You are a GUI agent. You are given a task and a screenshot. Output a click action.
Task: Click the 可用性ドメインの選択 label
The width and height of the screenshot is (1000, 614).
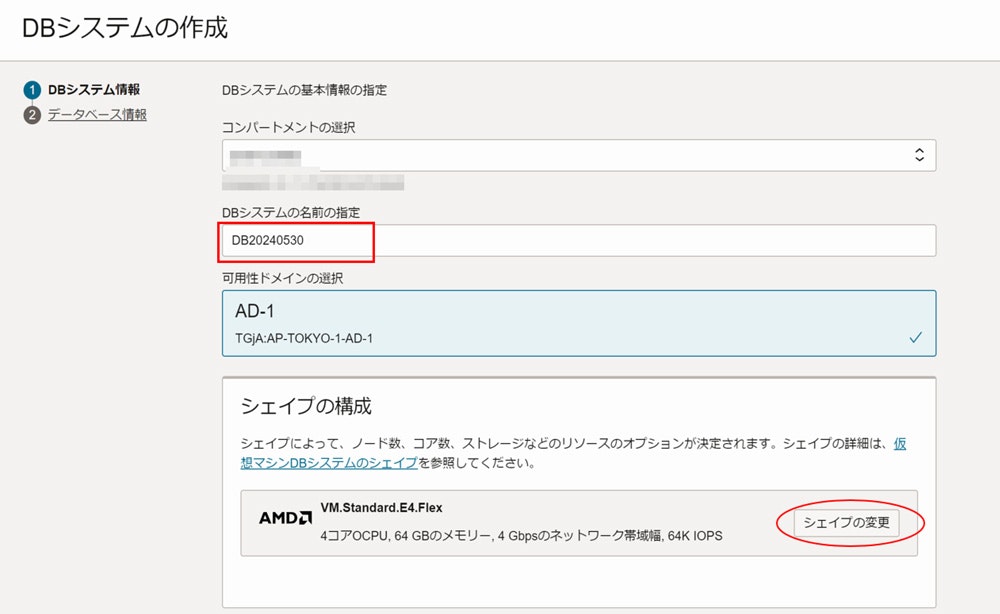point(283,279)
